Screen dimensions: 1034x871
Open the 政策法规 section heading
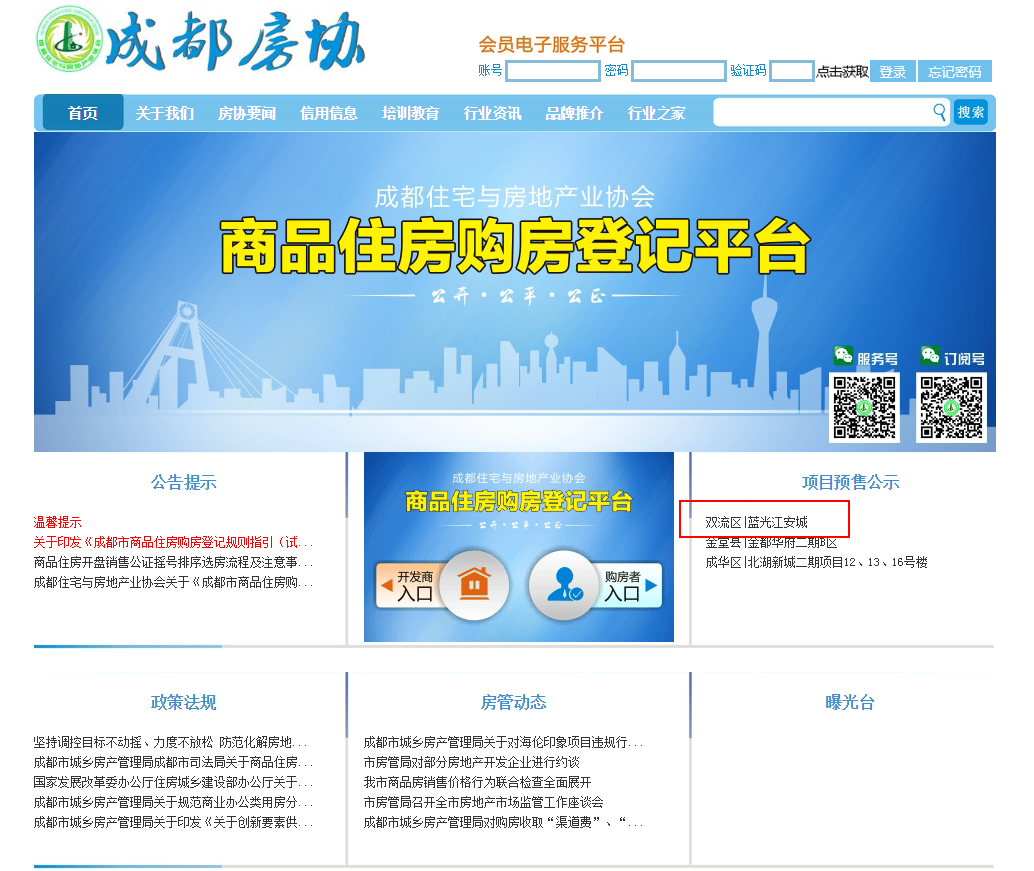[183, 702]
